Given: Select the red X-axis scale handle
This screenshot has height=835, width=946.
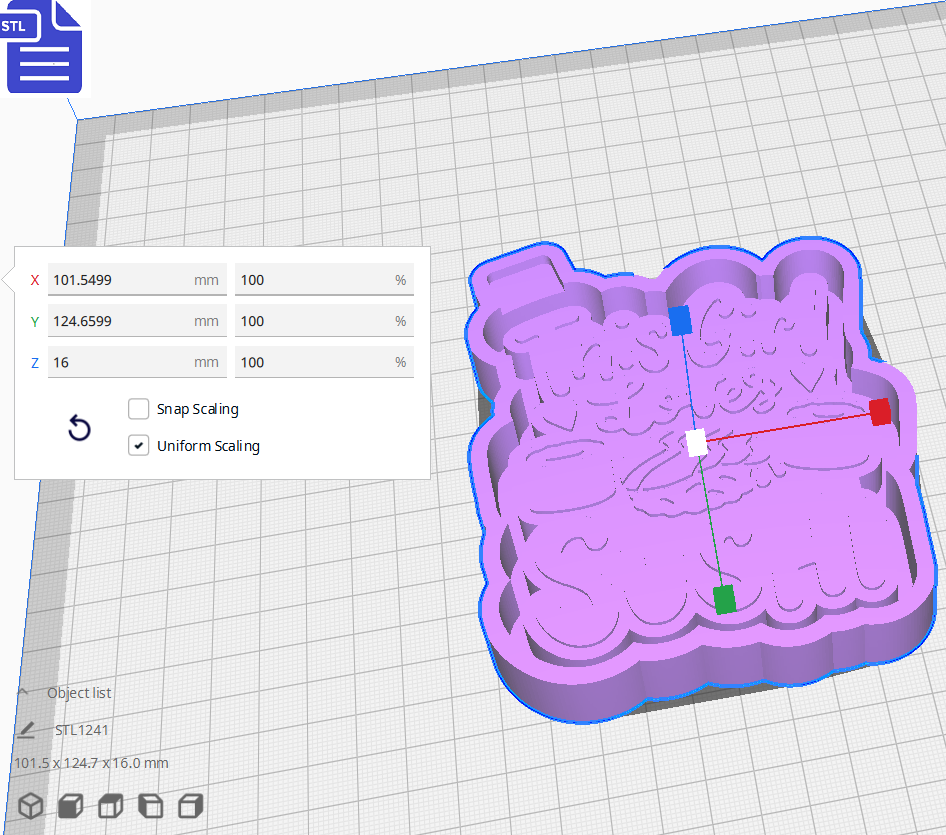Looking at the screenshot, I should pyautogui.click(x=882, y=413).
